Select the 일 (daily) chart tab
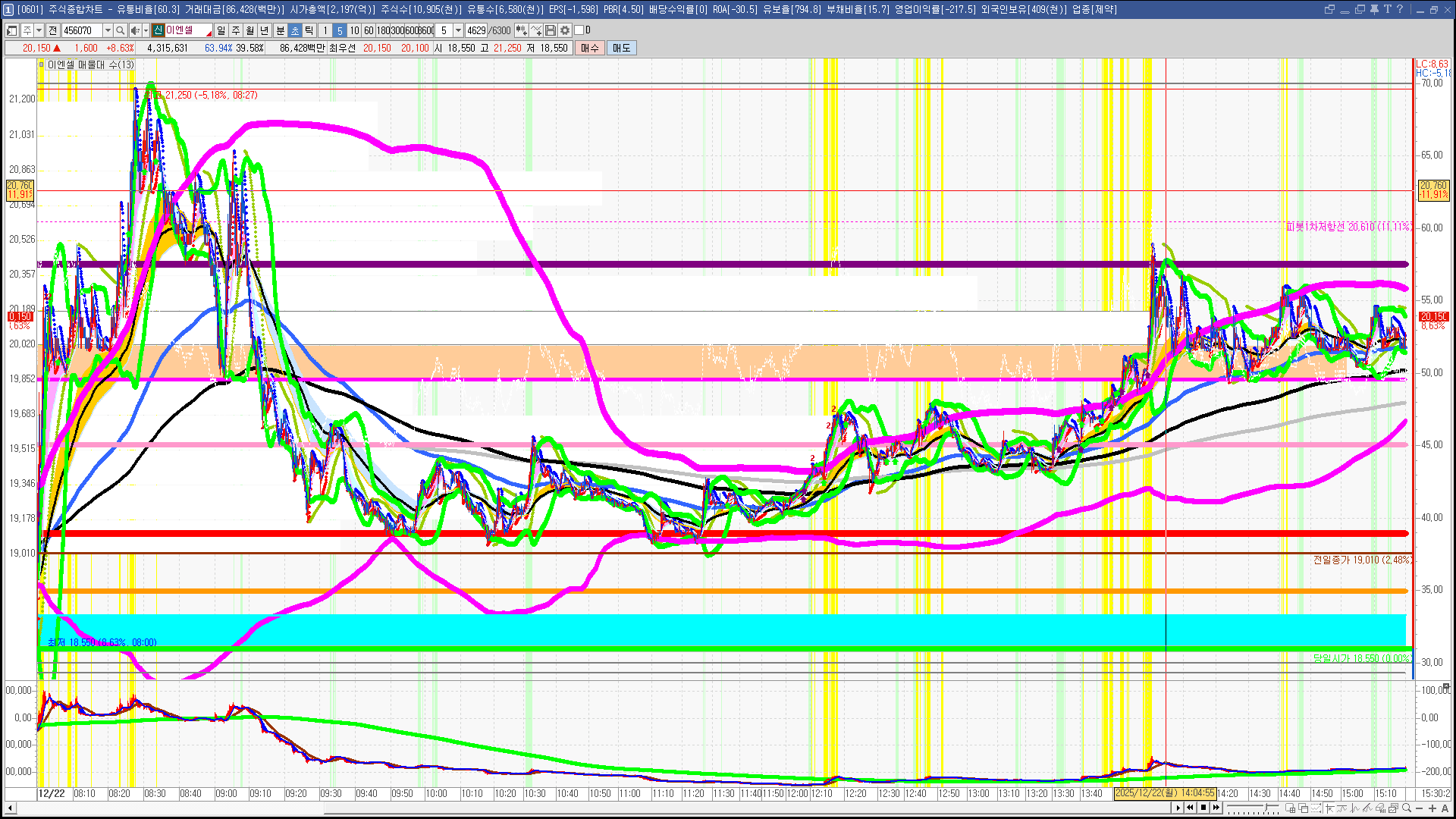Image resolution: width=1456 pixels, height=819 pixels. tap(221, 30)
